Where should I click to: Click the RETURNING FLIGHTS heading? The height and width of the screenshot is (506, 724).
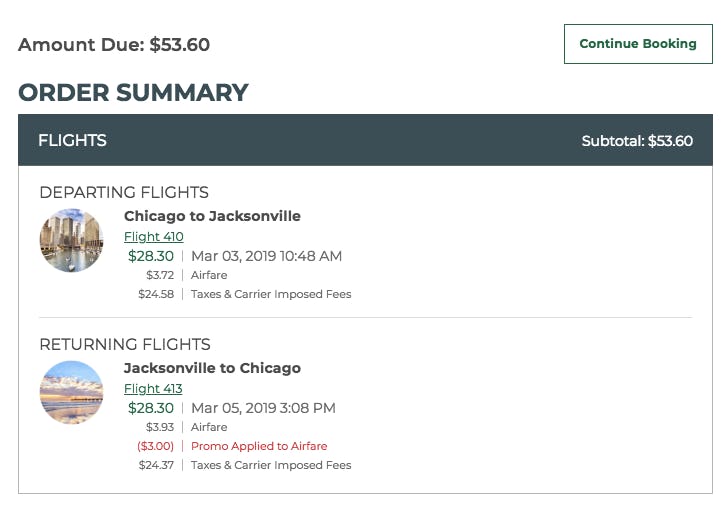tap(125, 344)
